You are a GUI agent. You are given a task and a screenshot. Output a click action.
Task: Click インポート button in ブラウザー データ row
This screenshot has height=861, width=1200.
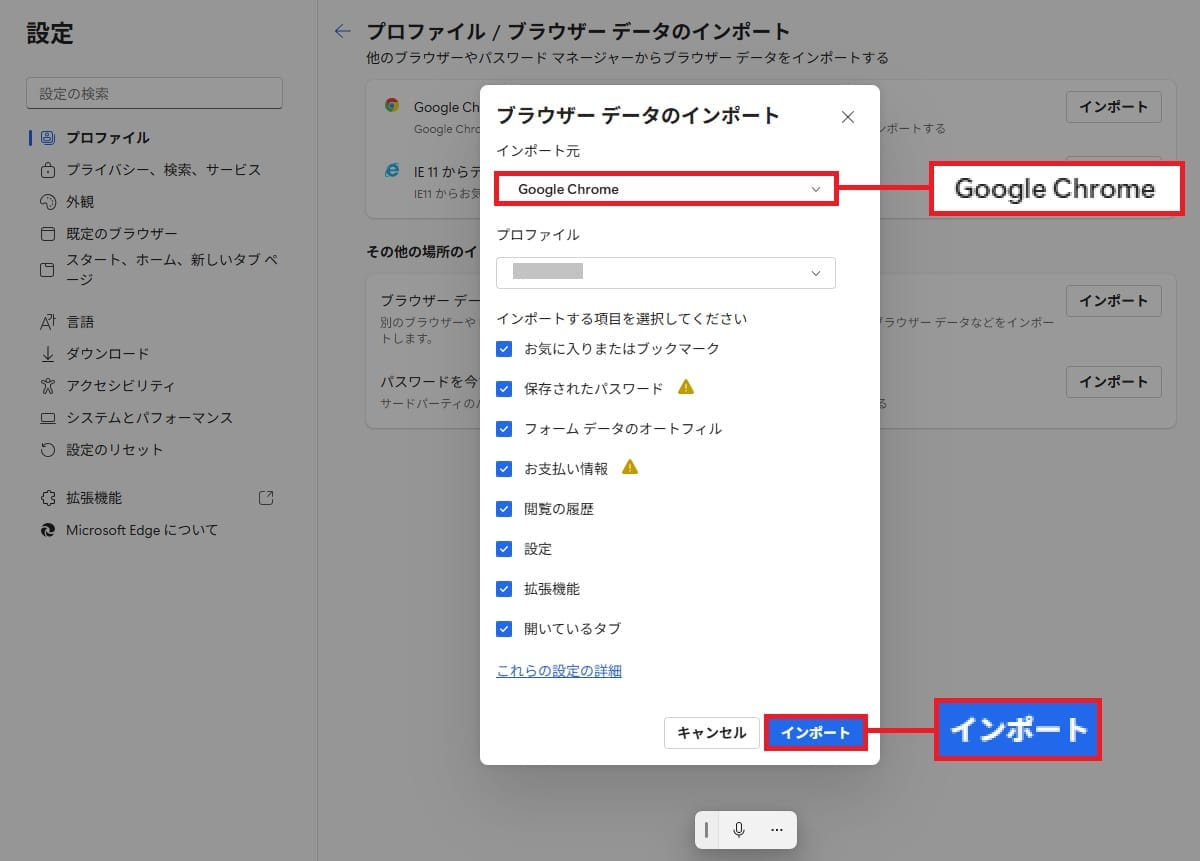(1114, 300)
